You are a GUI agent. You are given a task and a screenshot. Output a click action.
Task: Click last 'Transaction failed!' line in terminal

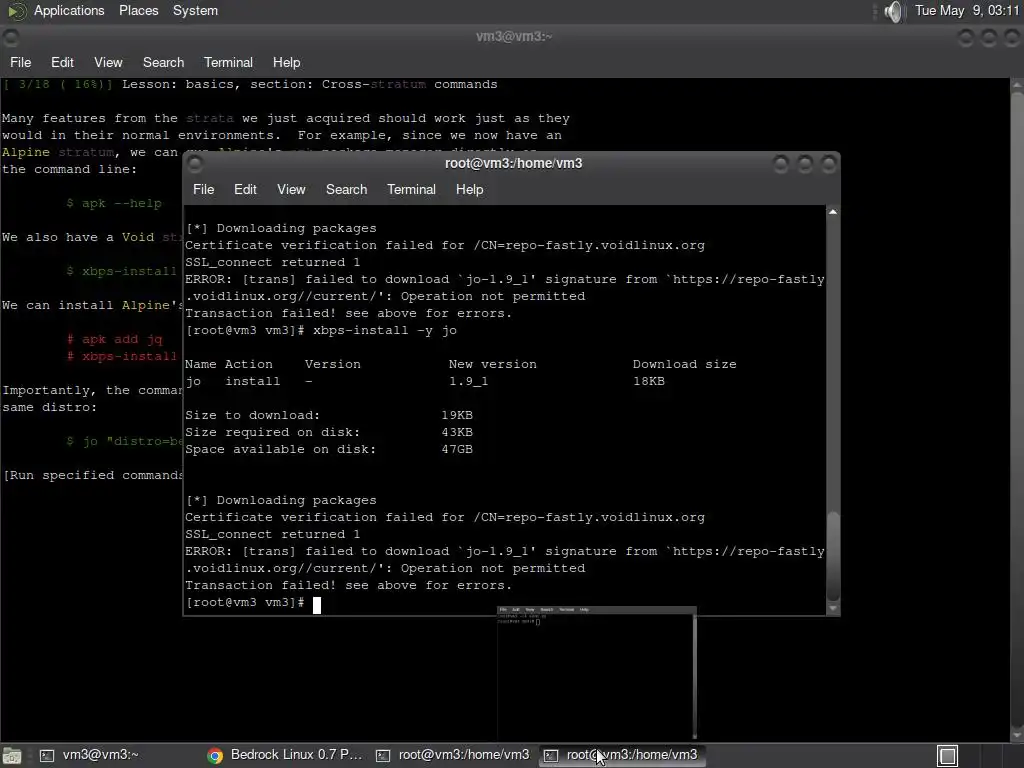point(348,585)
